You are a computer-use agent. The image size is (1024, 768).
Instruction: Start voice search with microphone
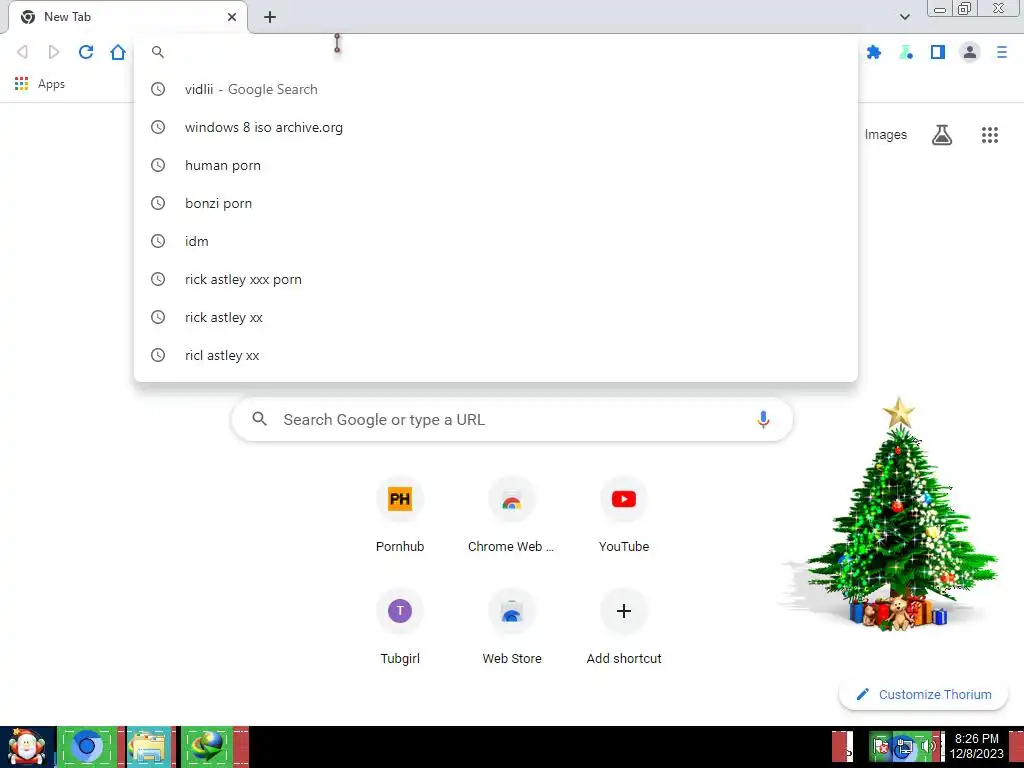[x=763, y=419]
